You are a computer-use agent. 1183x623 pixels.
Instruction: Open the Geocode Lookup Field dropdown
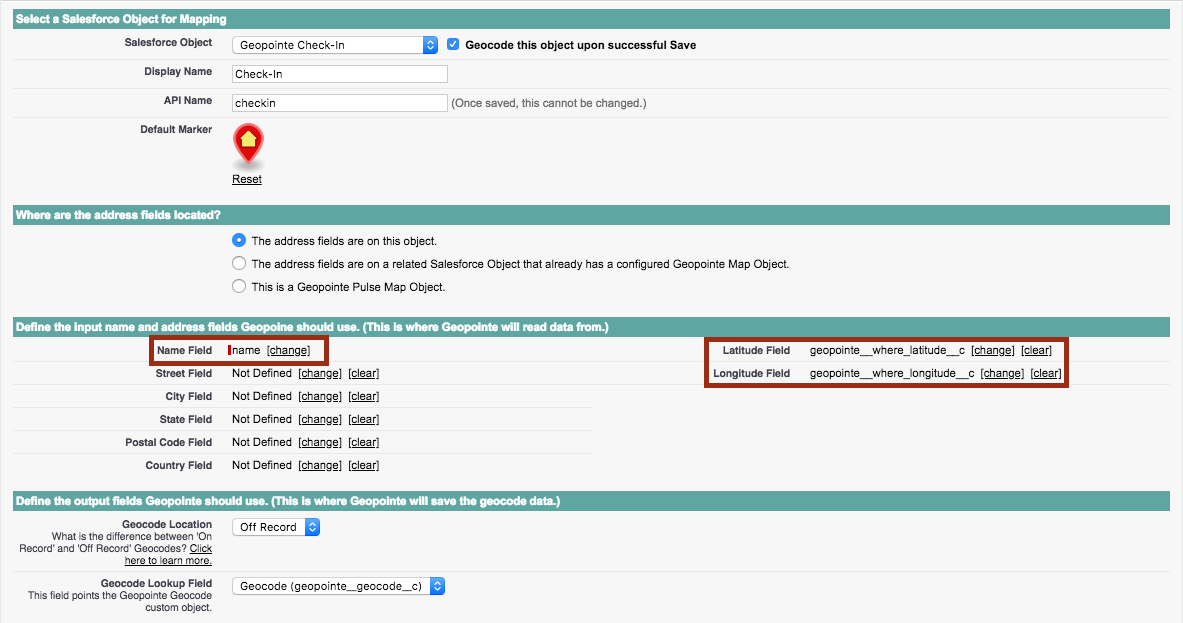339,586
